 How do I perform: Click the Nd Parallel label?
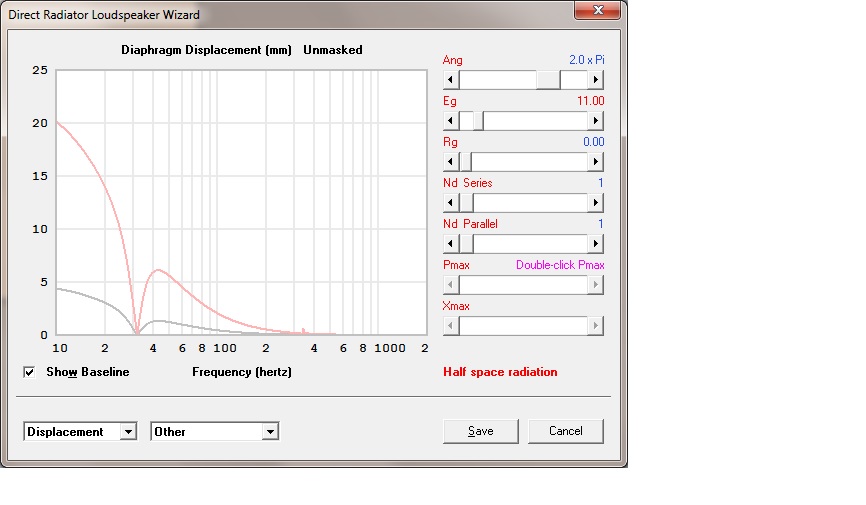(470, 224)
